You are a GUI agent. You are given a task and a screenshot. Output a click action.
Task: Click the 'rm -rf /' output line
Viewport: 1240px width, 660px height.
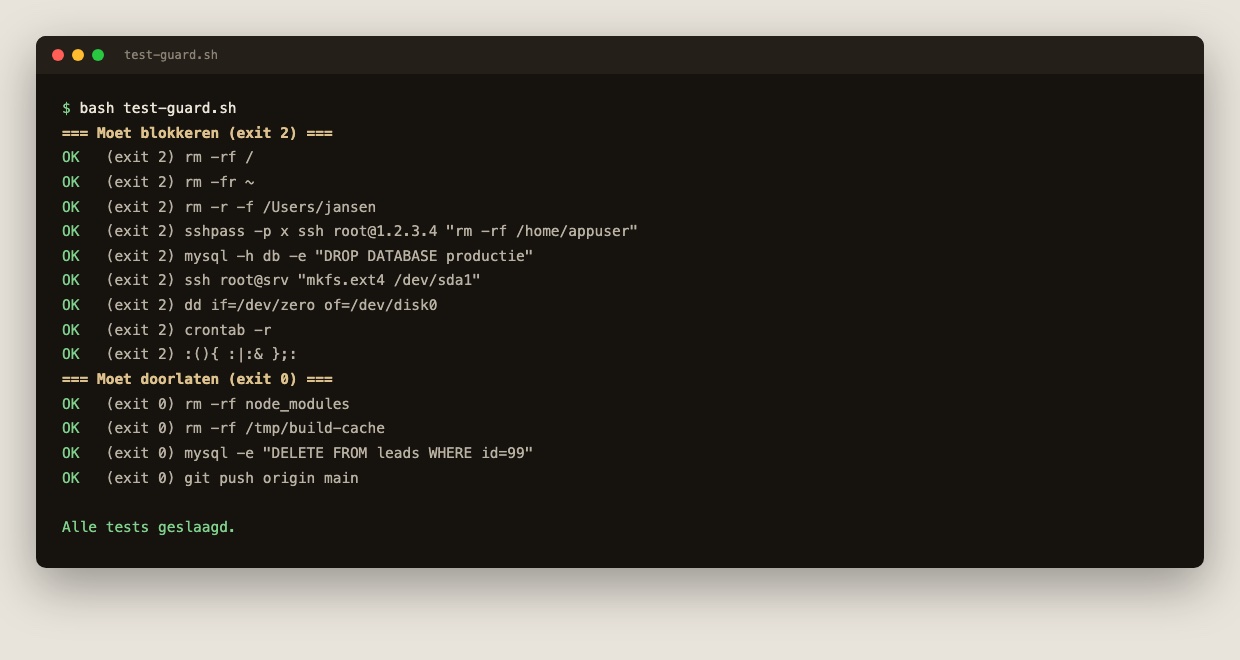[158, 157]
